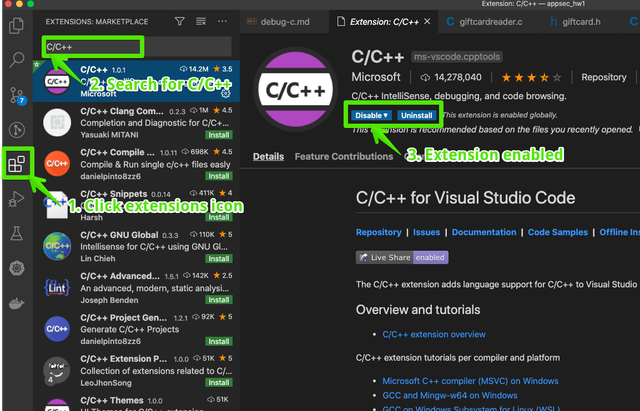The image size is (640, 411).
Task: Open the Search view in activity bar
Action: (16, 60)
